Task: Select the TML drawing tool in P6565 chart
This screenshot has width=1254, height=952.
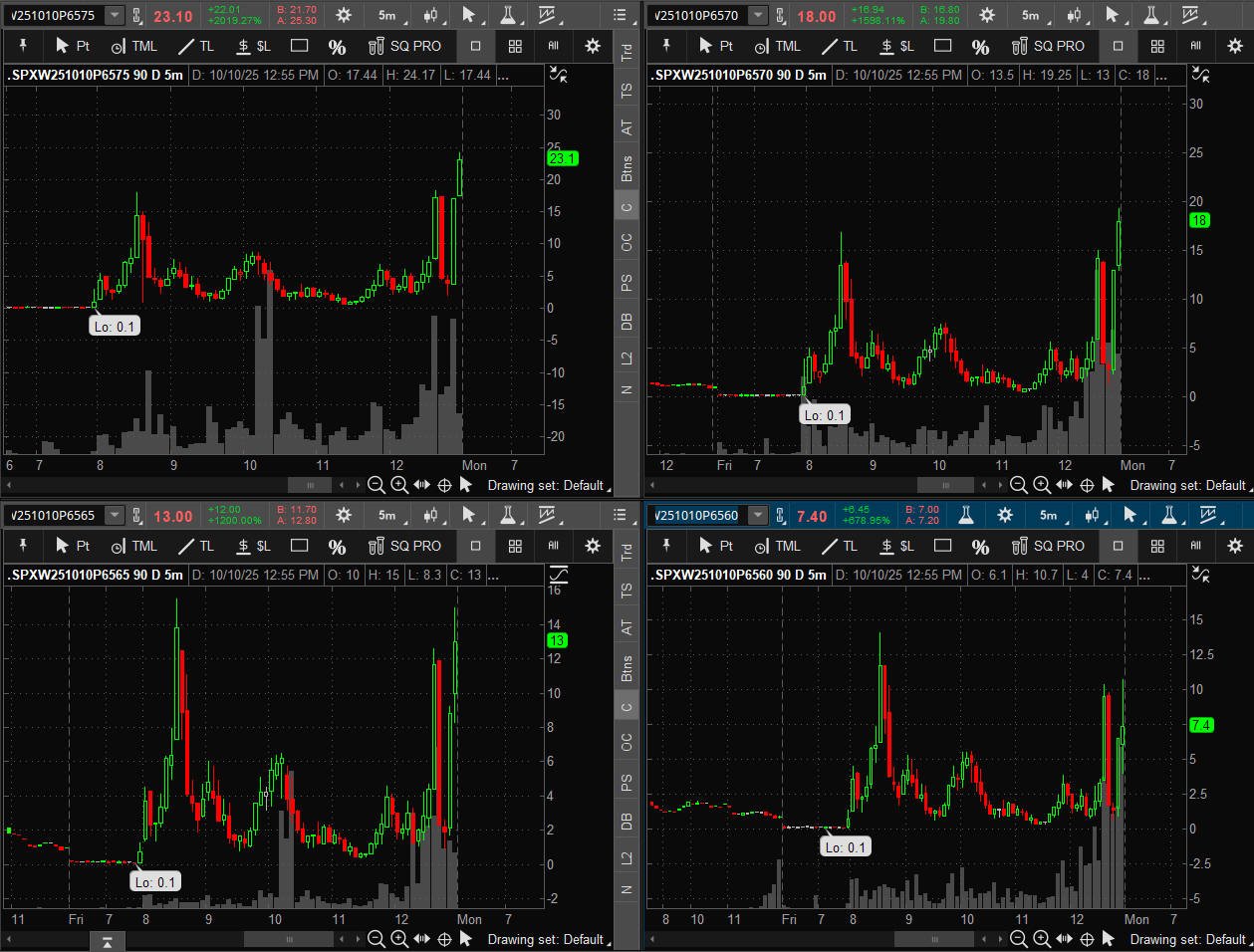Action: [134, 546]
